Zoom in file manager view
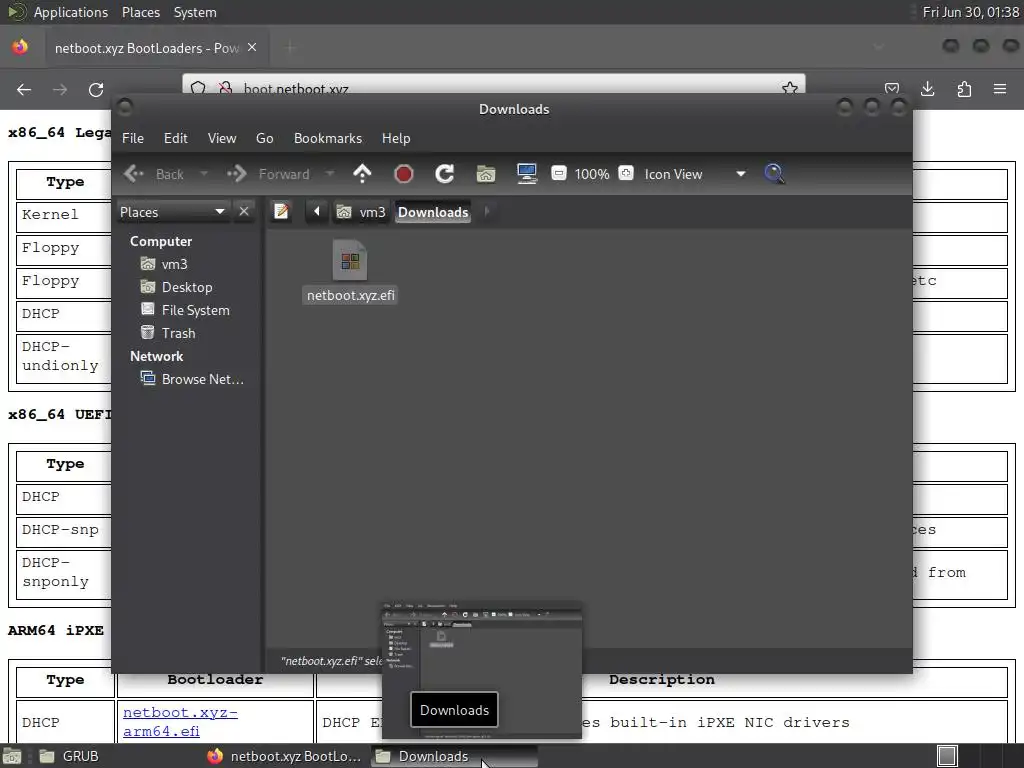The height and width of the screenshot is (768, 1024). pos(626,173)
